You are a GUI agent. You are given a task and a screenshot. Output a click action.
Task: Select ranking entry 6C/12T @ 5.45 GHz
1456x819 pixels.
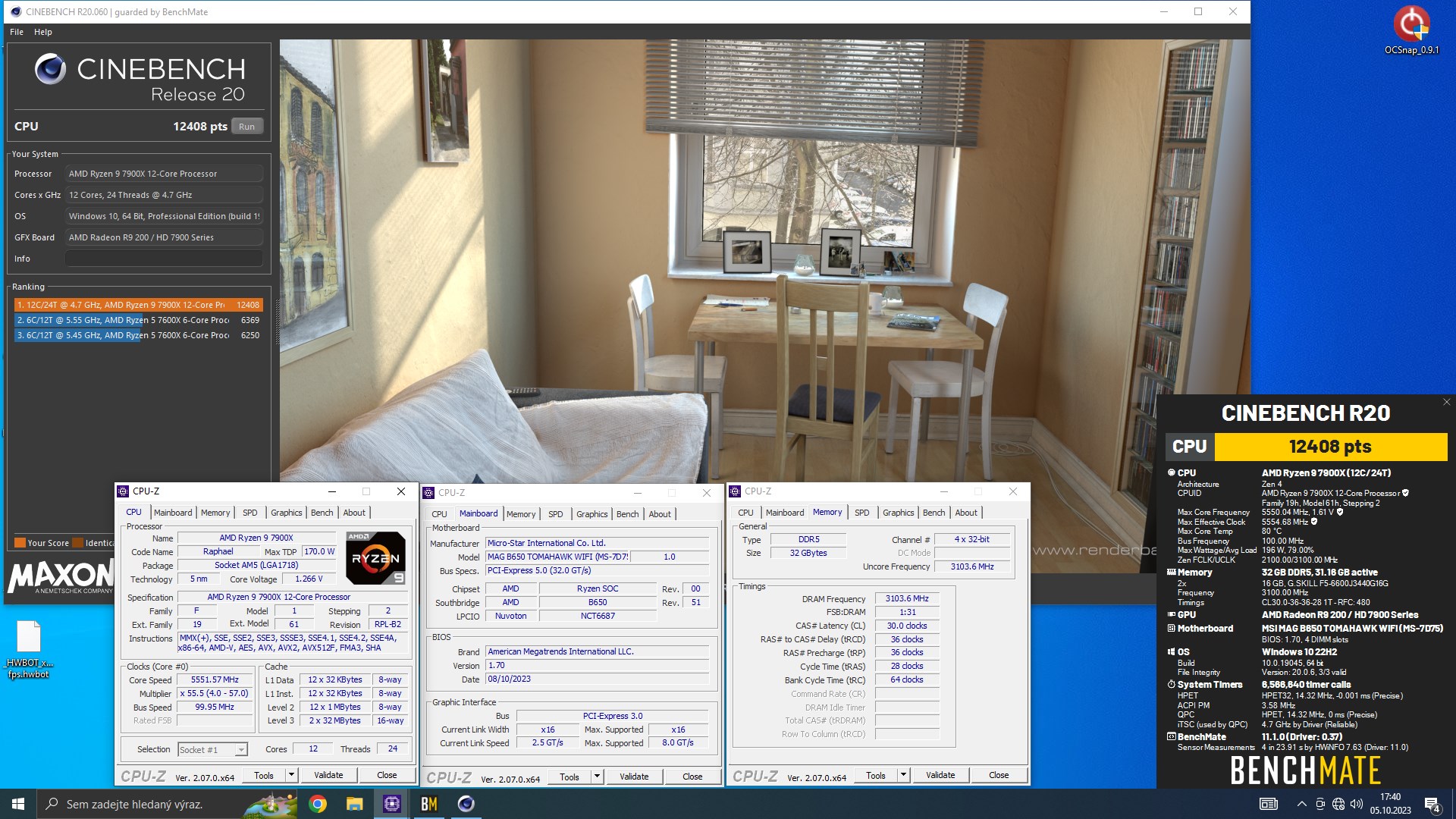pos(138,335)
